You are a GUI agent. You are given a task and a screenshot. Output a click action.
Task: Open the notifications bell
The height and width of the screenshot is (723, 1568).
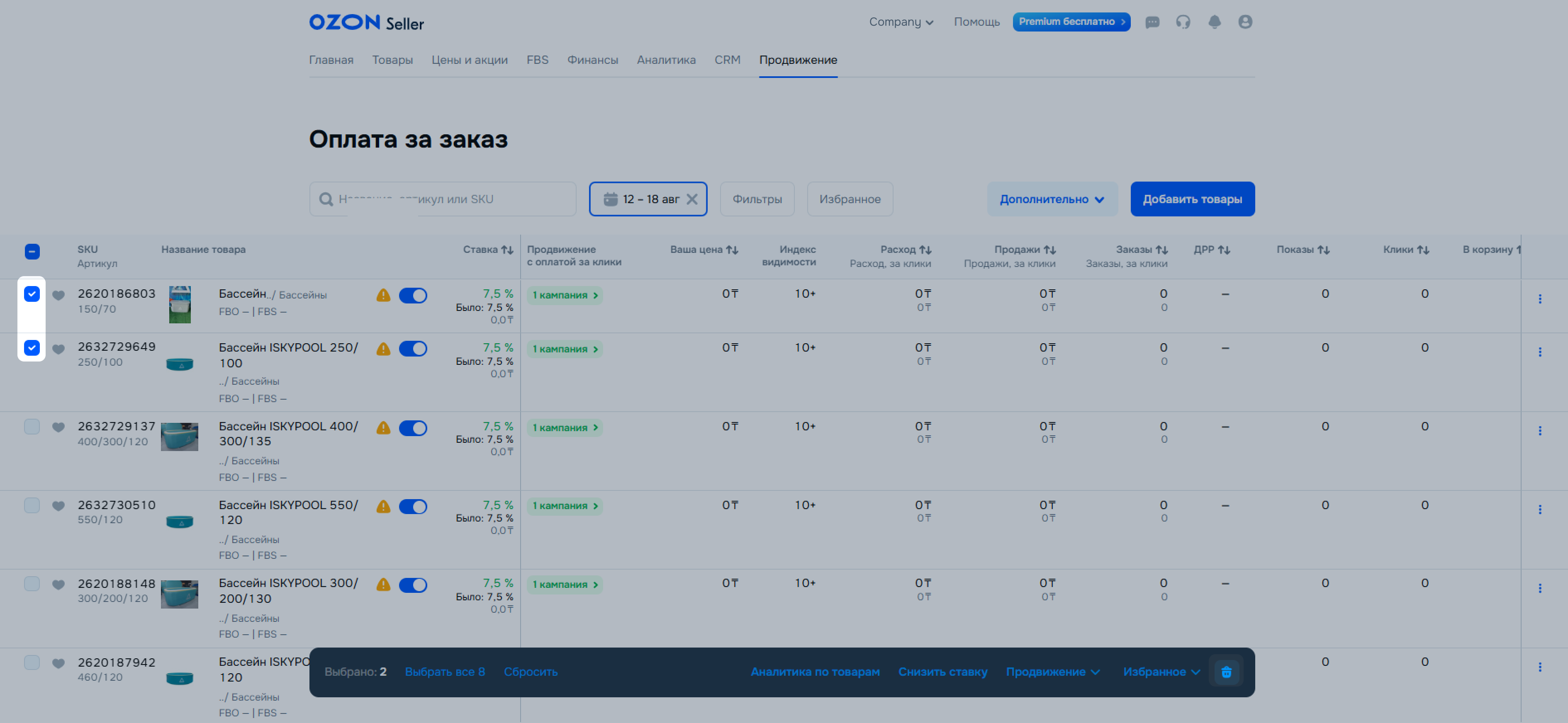[1214, 22]
